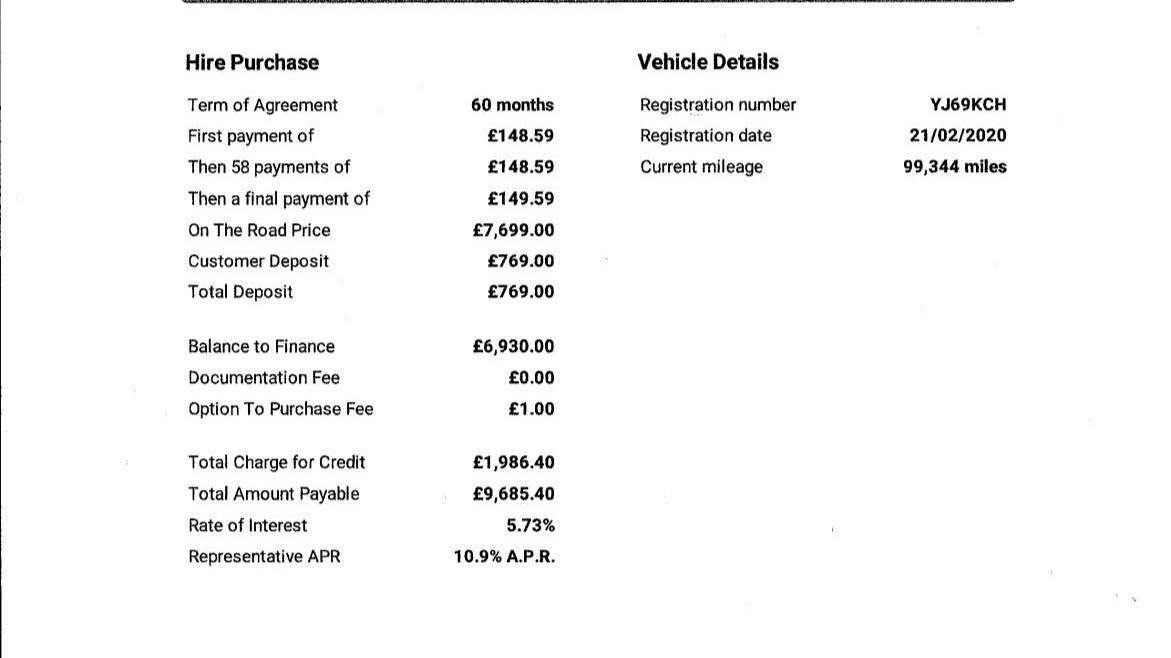This screenshot has width=1171, height=658.
Task: Select the registration date 21/02/2020
Action: [957, 136]
